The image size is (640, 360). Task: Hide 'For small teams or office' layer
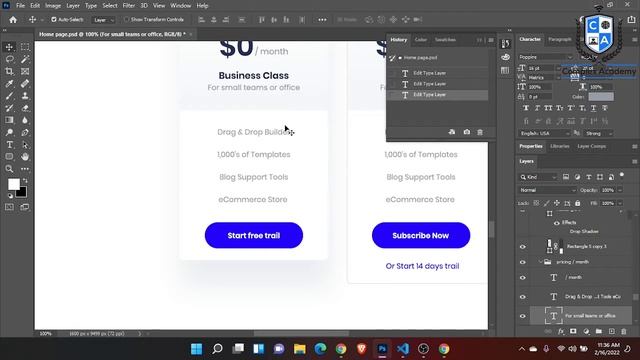523,316
